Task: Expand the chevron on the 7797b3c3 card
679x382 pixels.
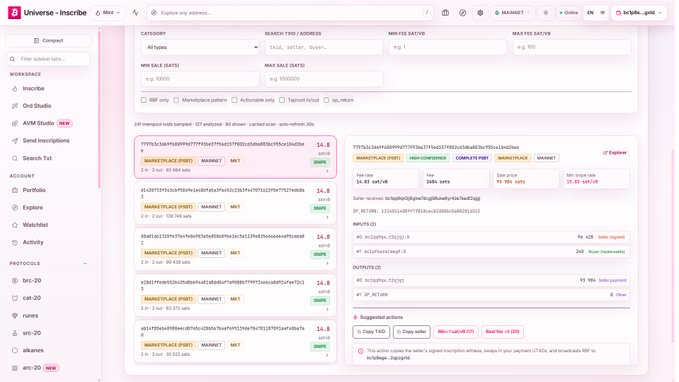Action: click(327, 171)
